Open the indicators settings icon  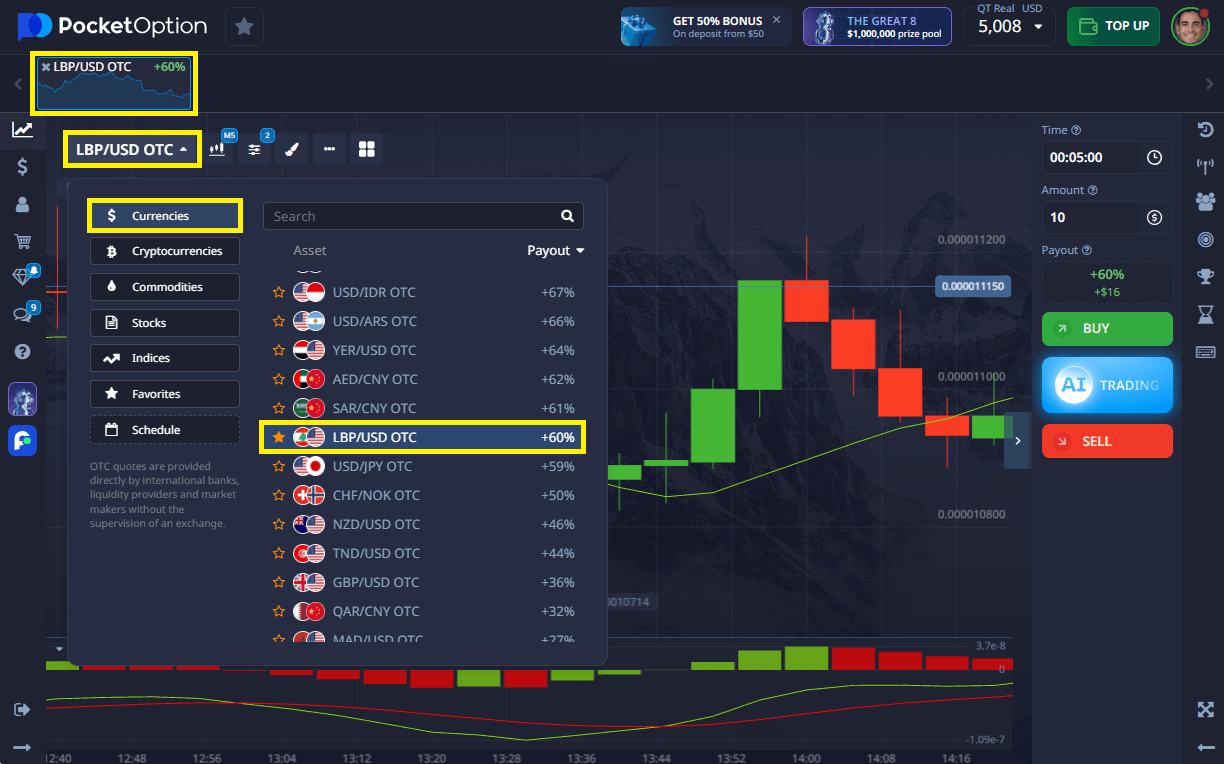254,149
